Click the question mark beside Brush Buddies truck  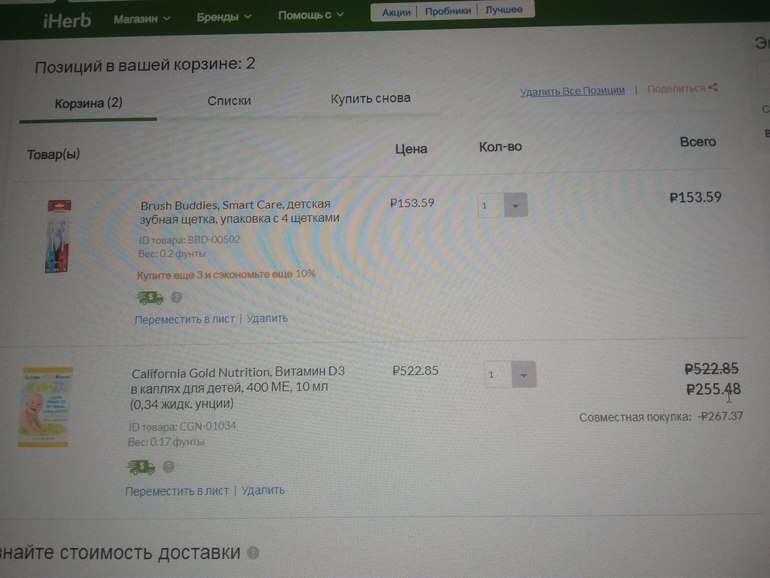pos(177,297)
